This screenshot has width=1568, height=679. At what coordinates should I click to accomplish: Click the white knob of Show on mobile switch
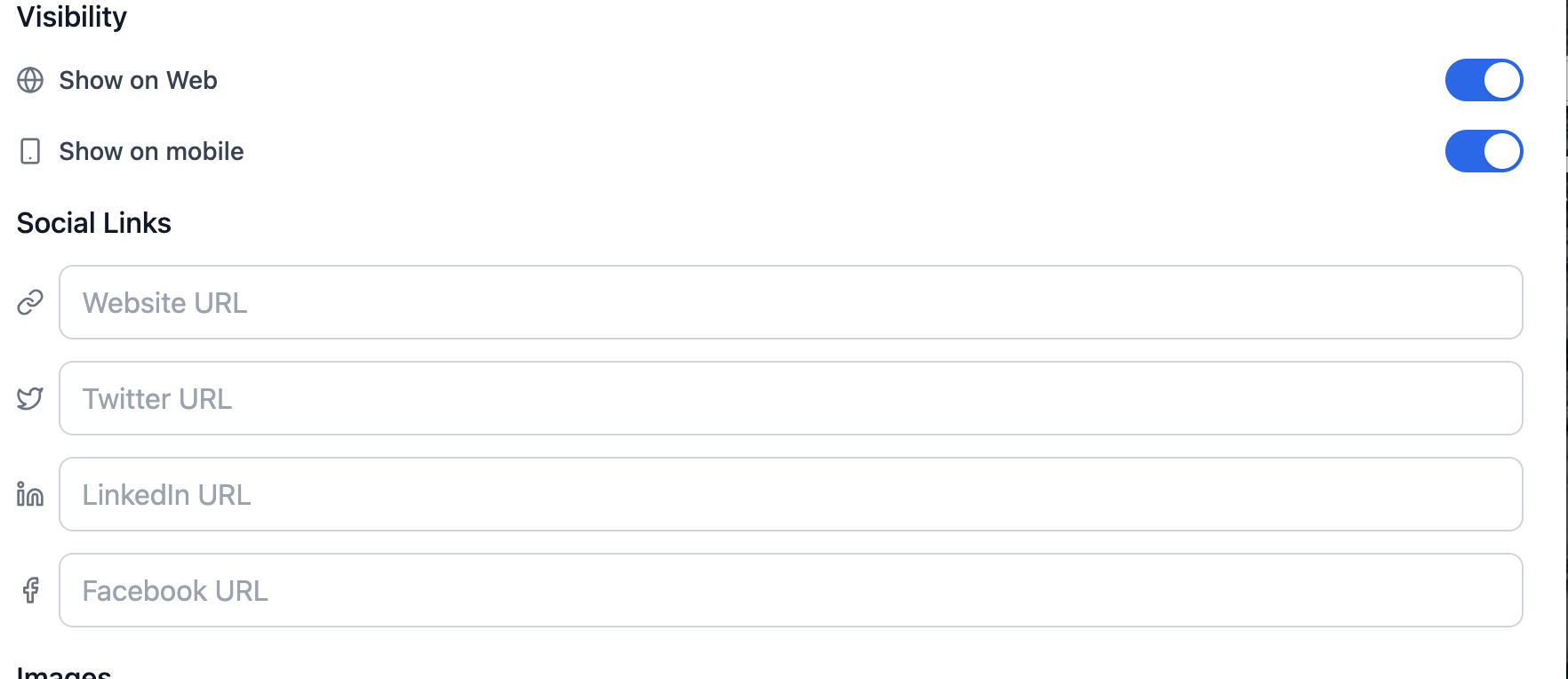click(x=1502, y=151)
